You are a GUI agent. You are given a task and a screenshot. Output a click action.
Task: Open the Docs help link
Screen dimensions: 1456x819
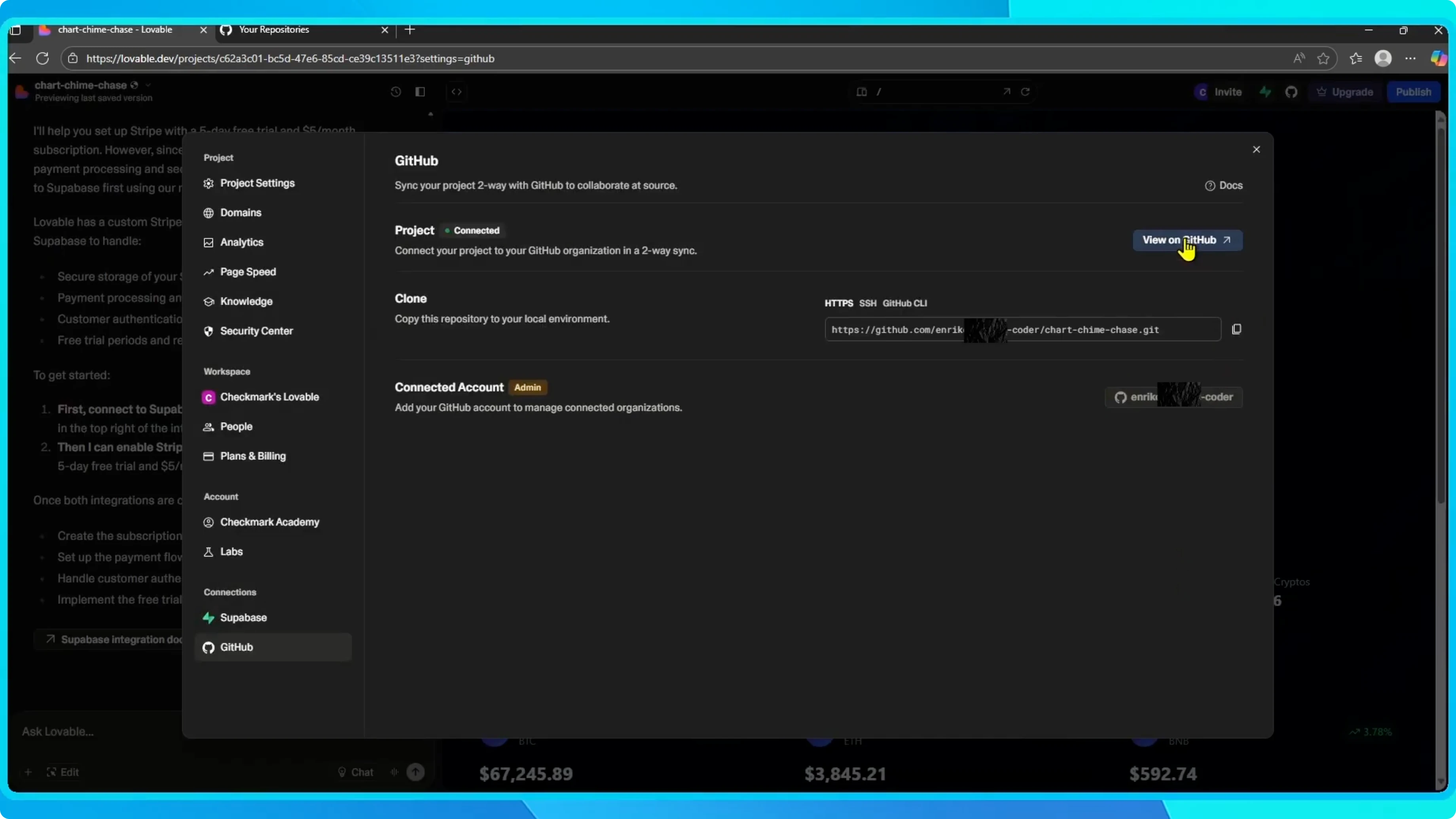click(x=1223, y=186)
